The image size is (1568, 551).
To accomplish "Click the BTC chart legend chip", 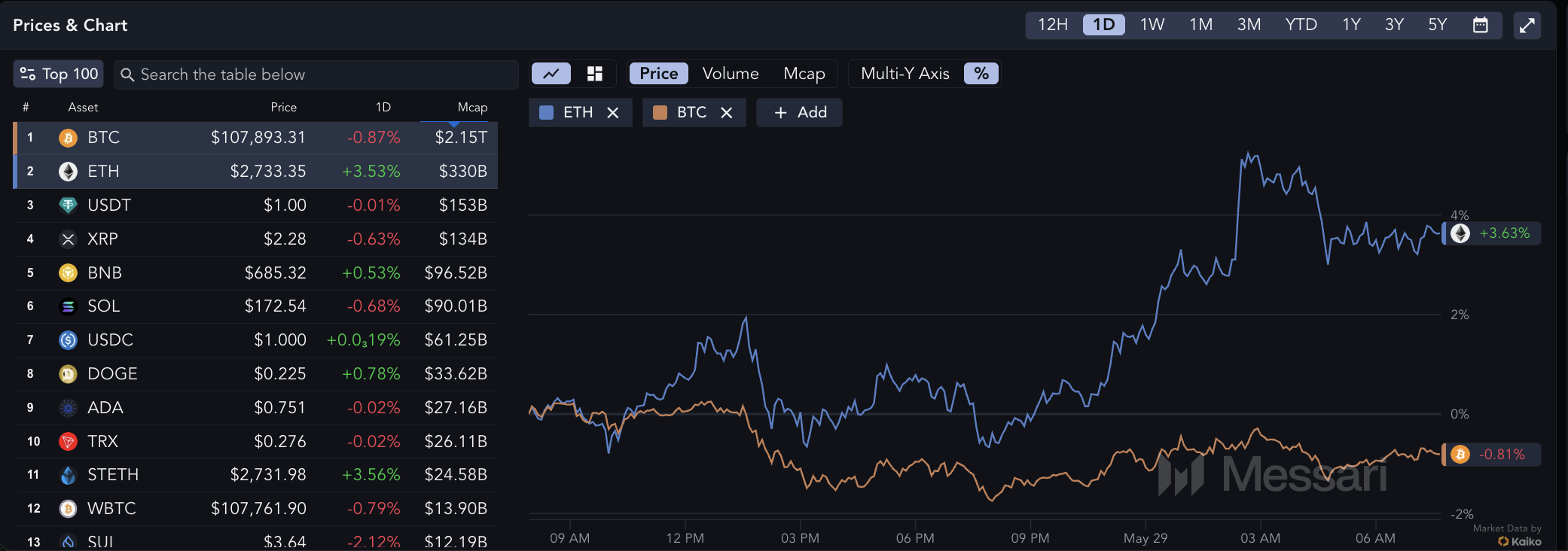I will (694, 112).
